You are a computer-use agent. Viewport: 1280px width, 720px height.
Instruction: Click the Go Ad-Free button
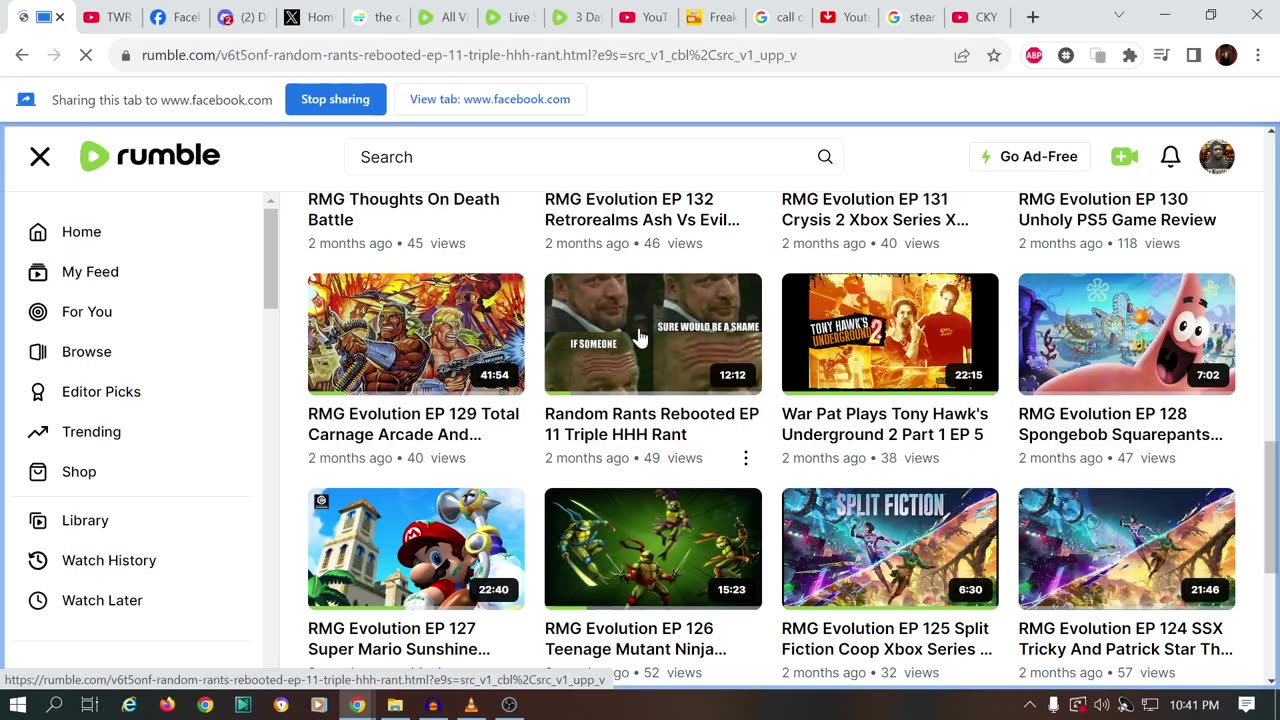pyautogui.click(x=1028, y=157)
